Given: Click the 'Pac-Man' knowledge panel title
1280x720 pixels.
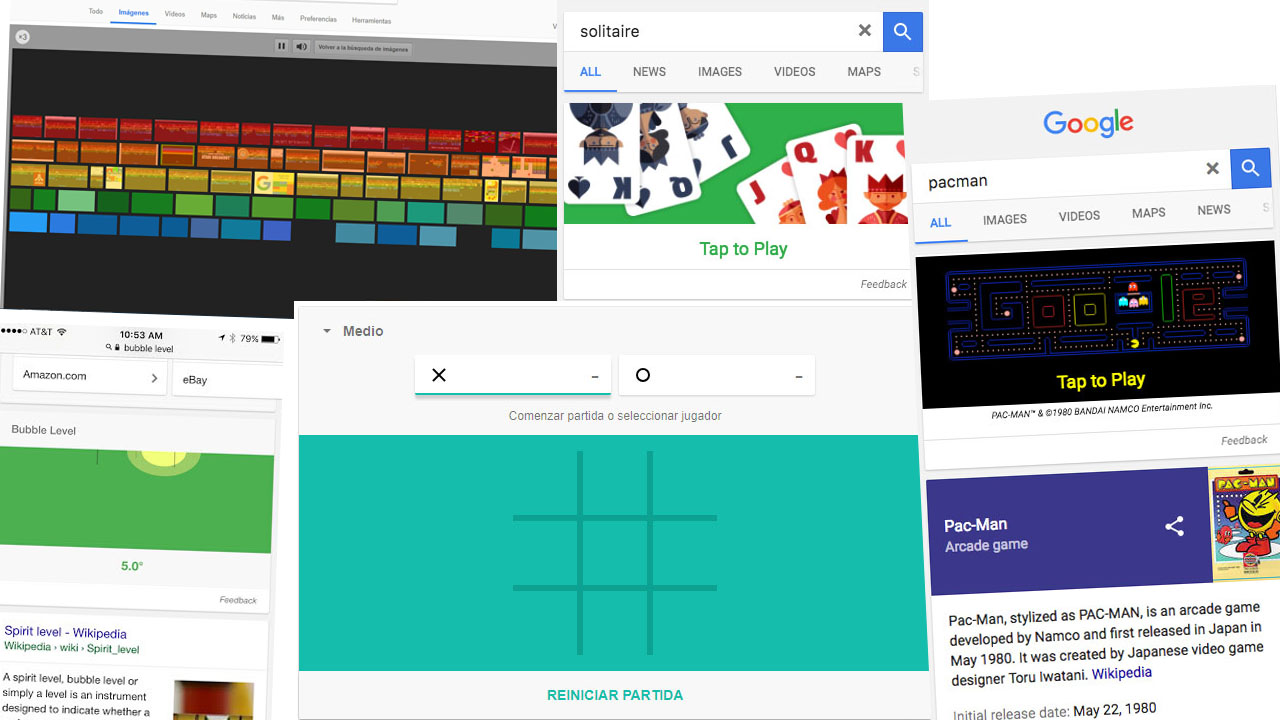Looking at the screenshot, I should tap(976, 525).
